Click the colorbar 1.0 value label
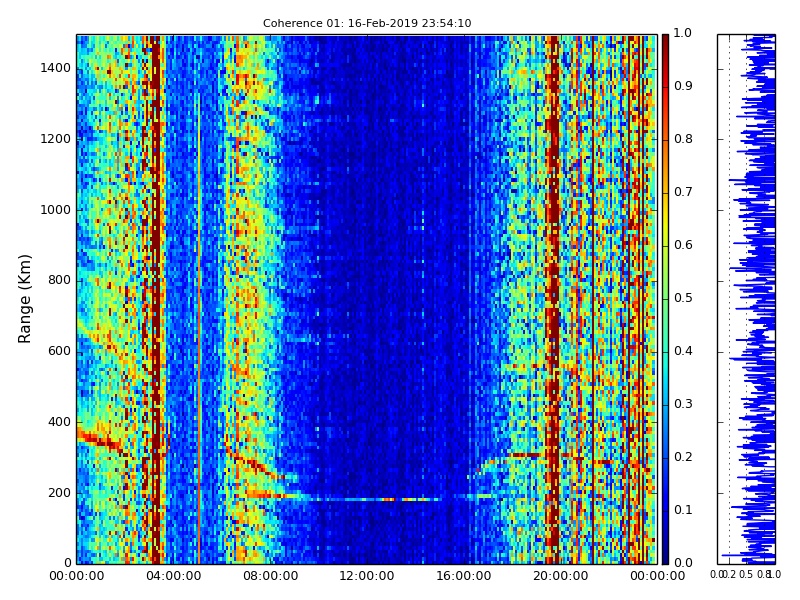The height and width of the screenshot is (600, 800). (683, 33)
